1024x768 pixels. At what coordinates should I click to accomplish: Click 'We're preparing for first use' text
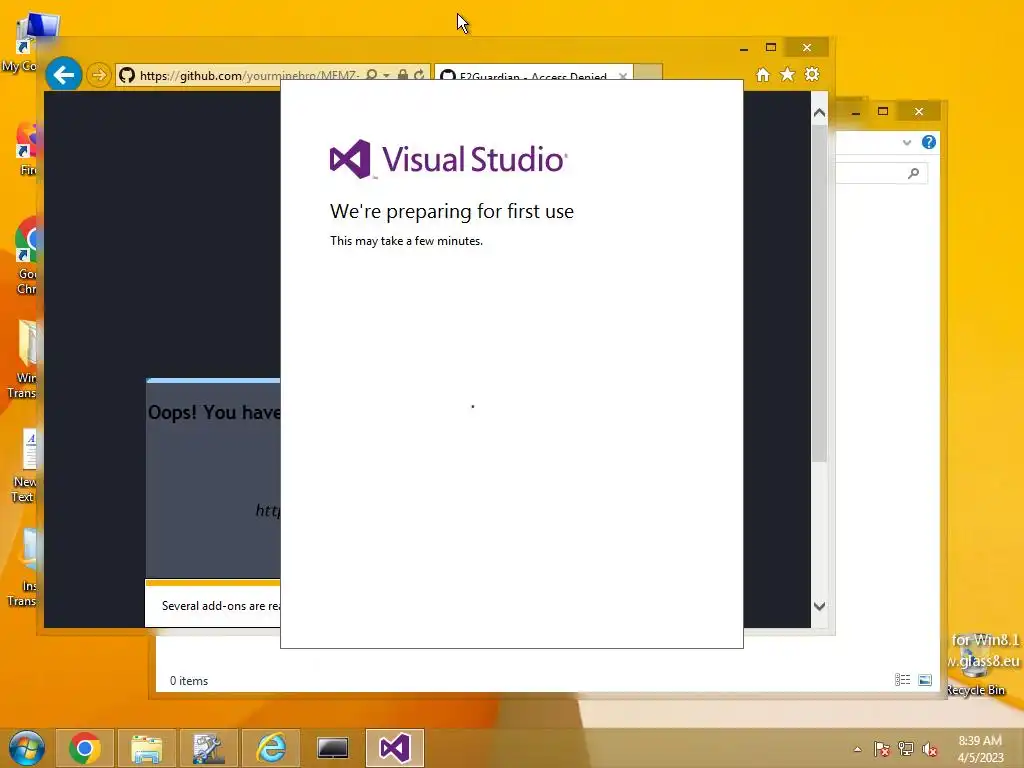(452, 211)
